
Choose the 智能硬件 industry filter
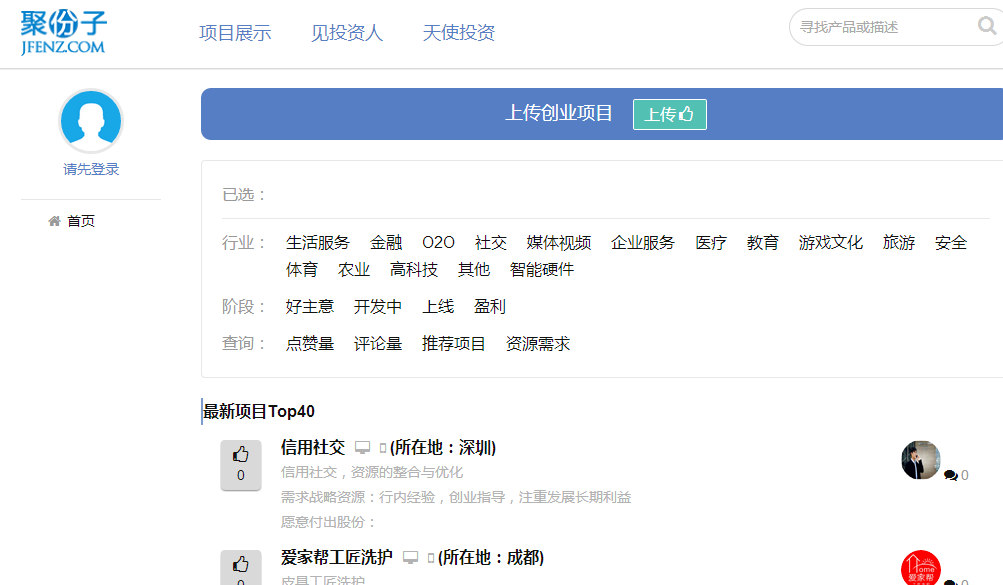click(542, 270)
